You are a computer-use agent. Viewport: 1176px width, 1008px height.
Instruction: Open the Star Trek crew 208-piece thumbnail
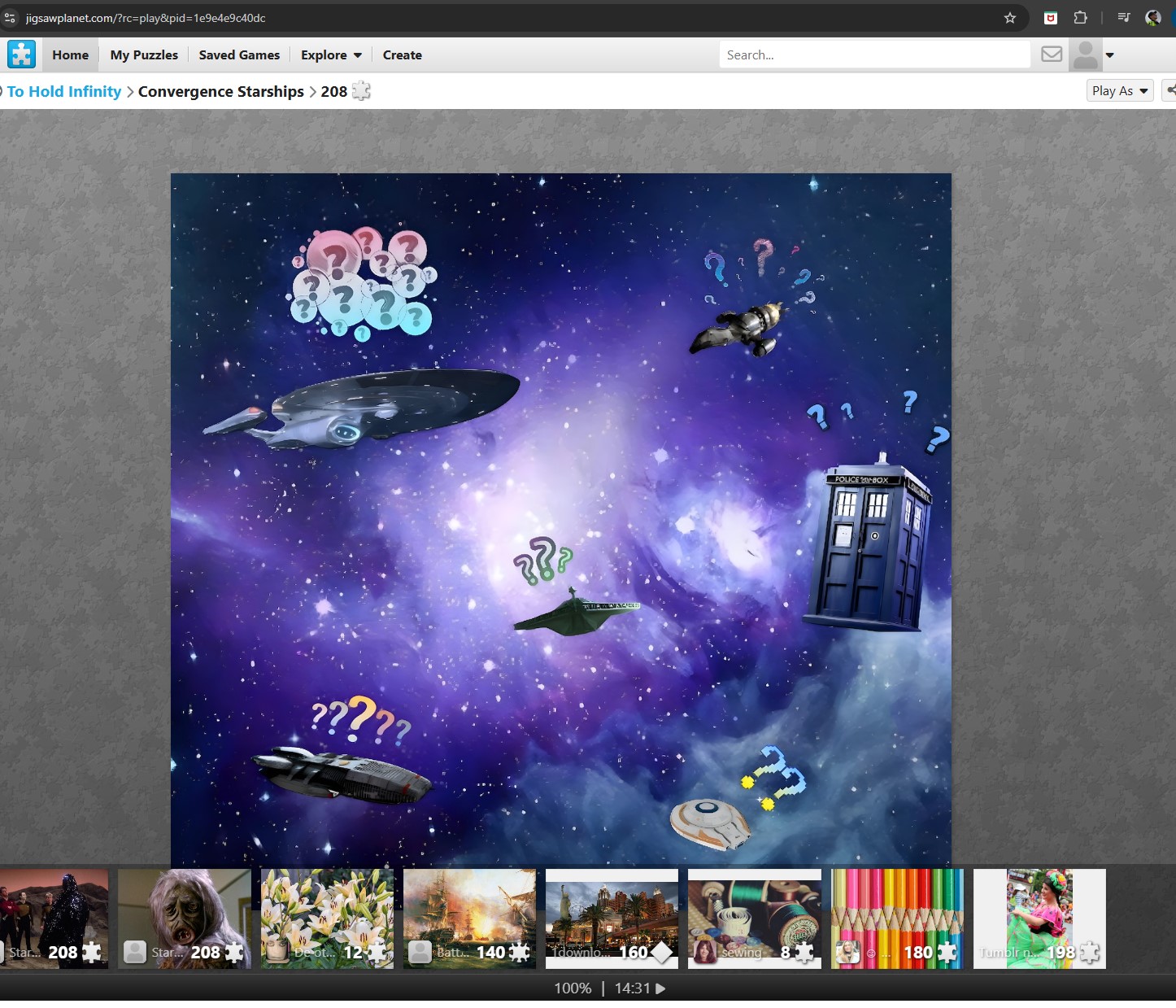[54, 919]
